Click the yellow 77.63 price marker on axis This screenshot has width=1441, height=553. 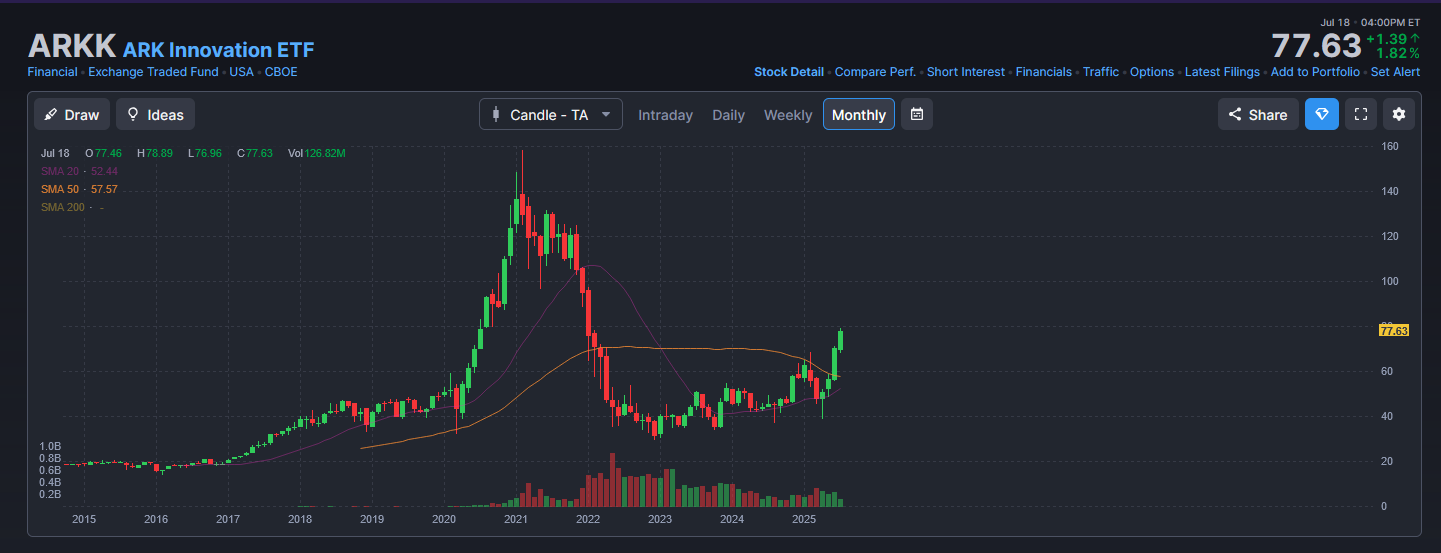click(x=1394, y=330)
